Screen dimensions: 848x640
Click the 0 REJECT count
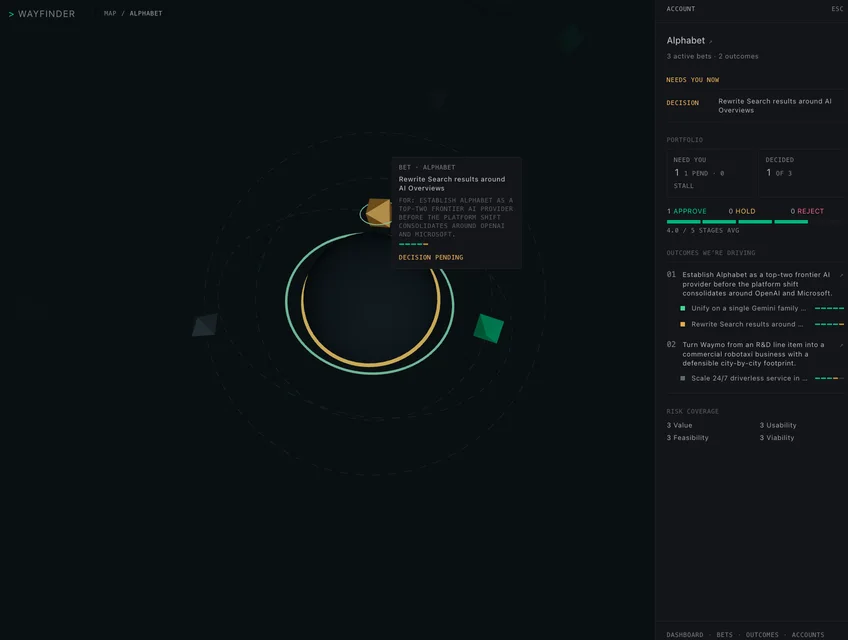coord(807,211)
